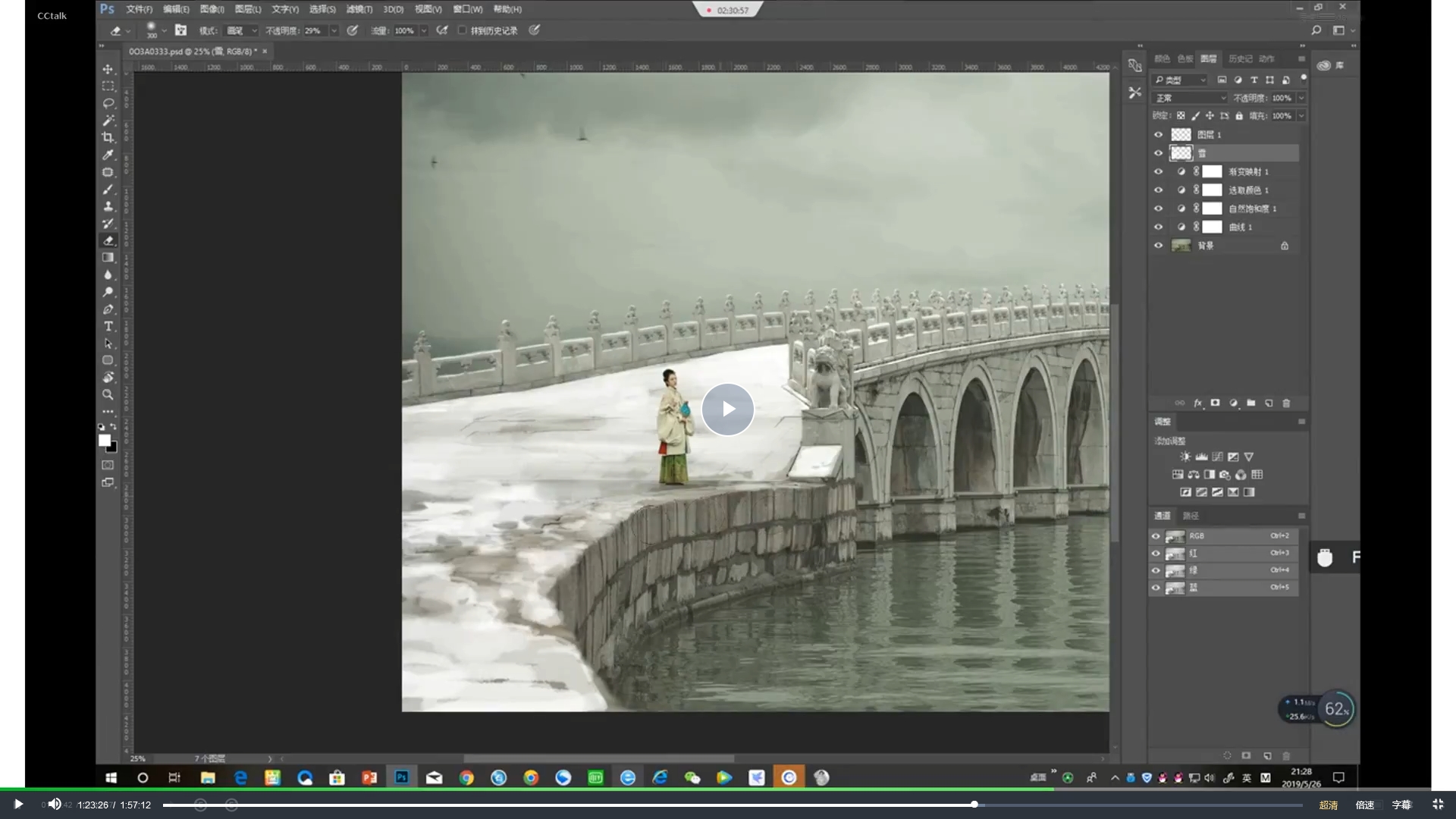Screen dimensions: 1456x819
Task: Hide the 图层 1 layer visibility
Action: [1158, 134]
